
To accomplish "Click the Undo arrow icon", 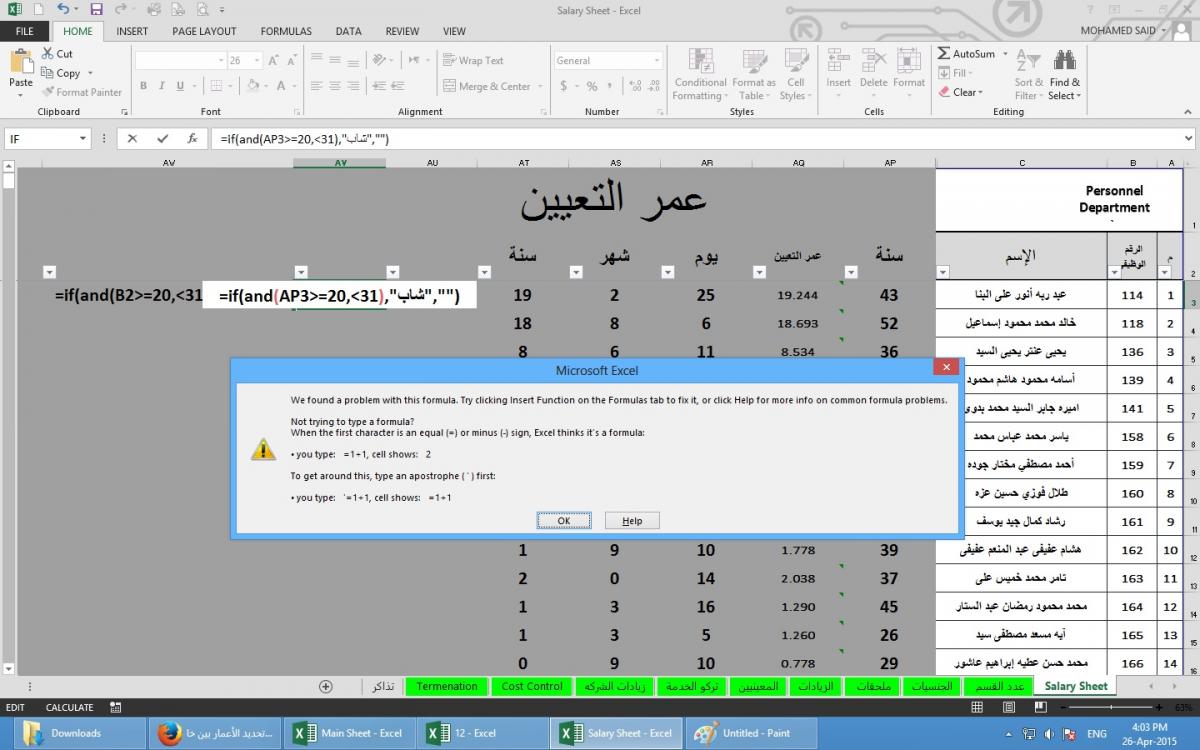I will [63, 9].
